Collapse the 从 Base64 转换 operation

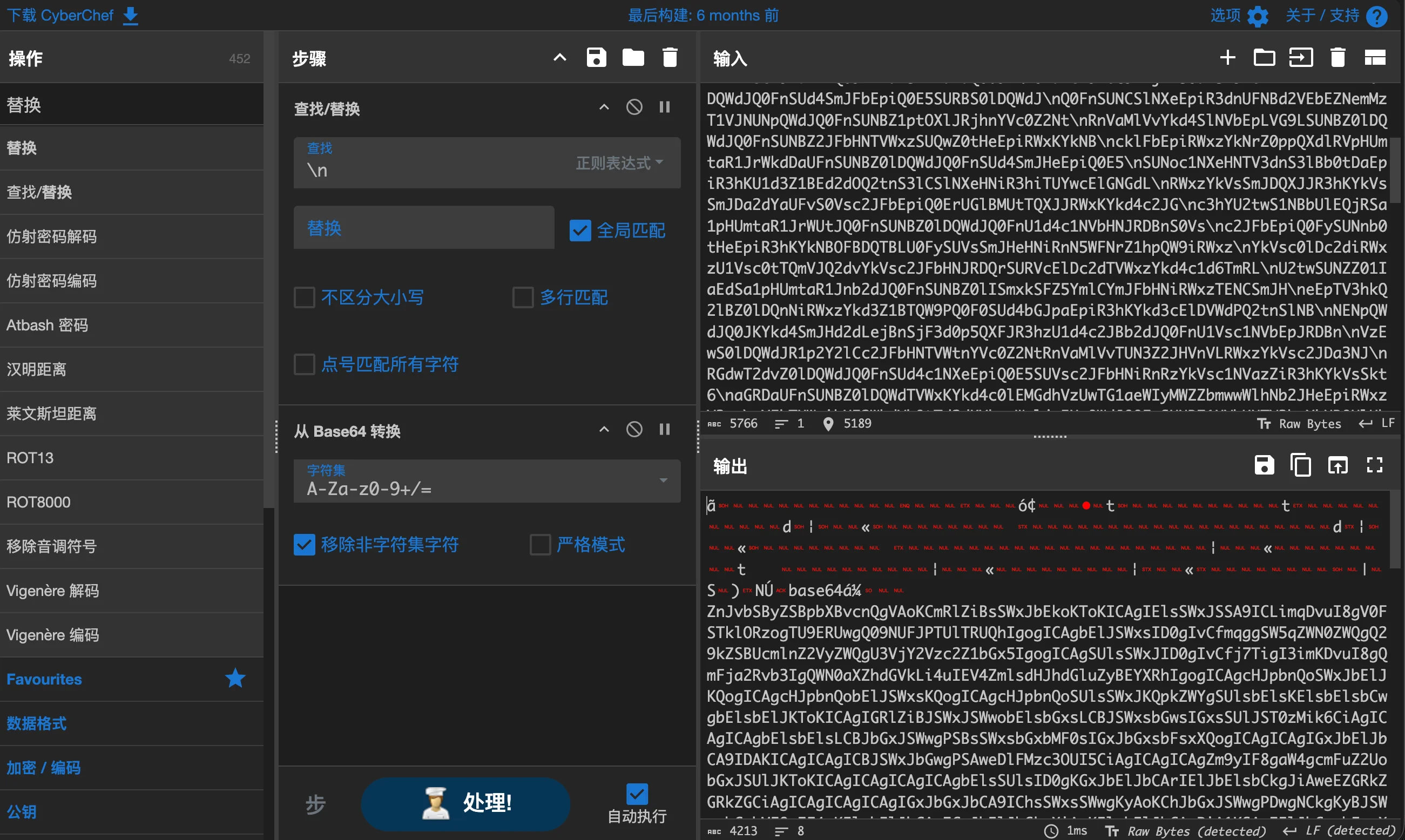click(x=604, y=430)
